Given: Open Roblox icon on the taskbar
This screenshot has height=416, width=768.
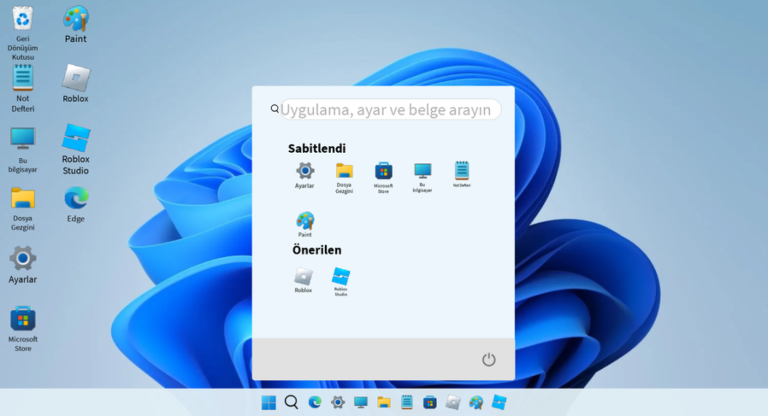Looking at the screenshot, I should 453,403.
